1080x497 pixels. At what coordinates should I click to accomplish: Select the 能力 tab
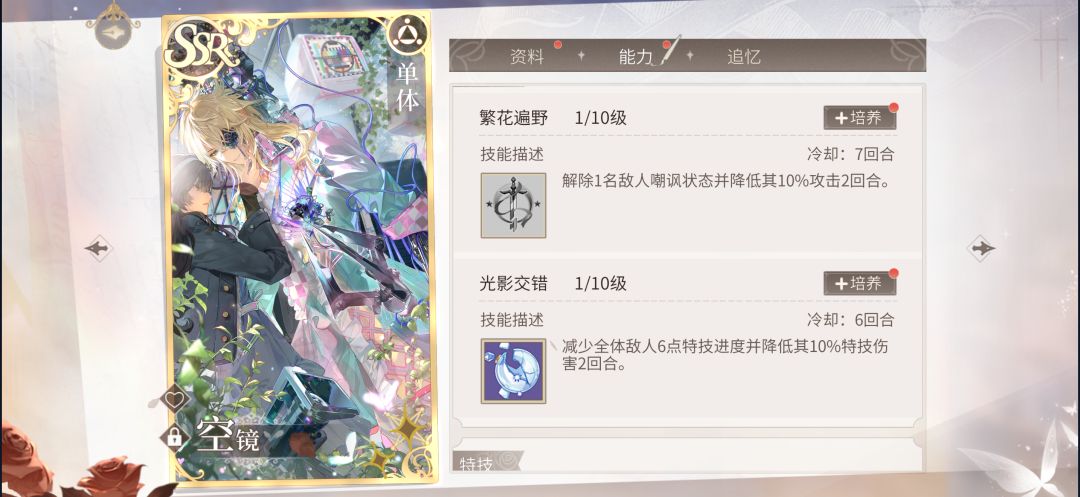tap(636, 57)
